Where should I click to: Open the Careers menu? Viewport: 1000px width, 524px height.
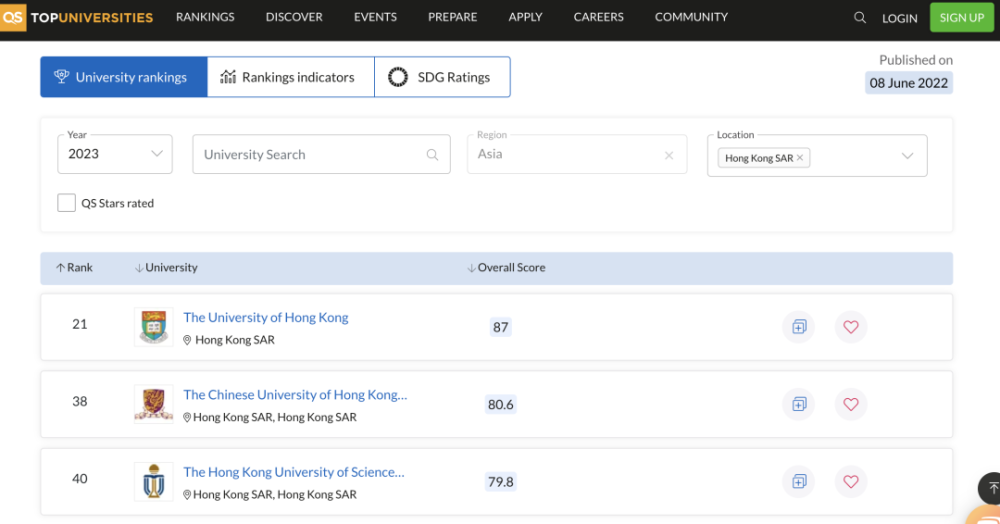pyautogui.click(x=598, y=17)
